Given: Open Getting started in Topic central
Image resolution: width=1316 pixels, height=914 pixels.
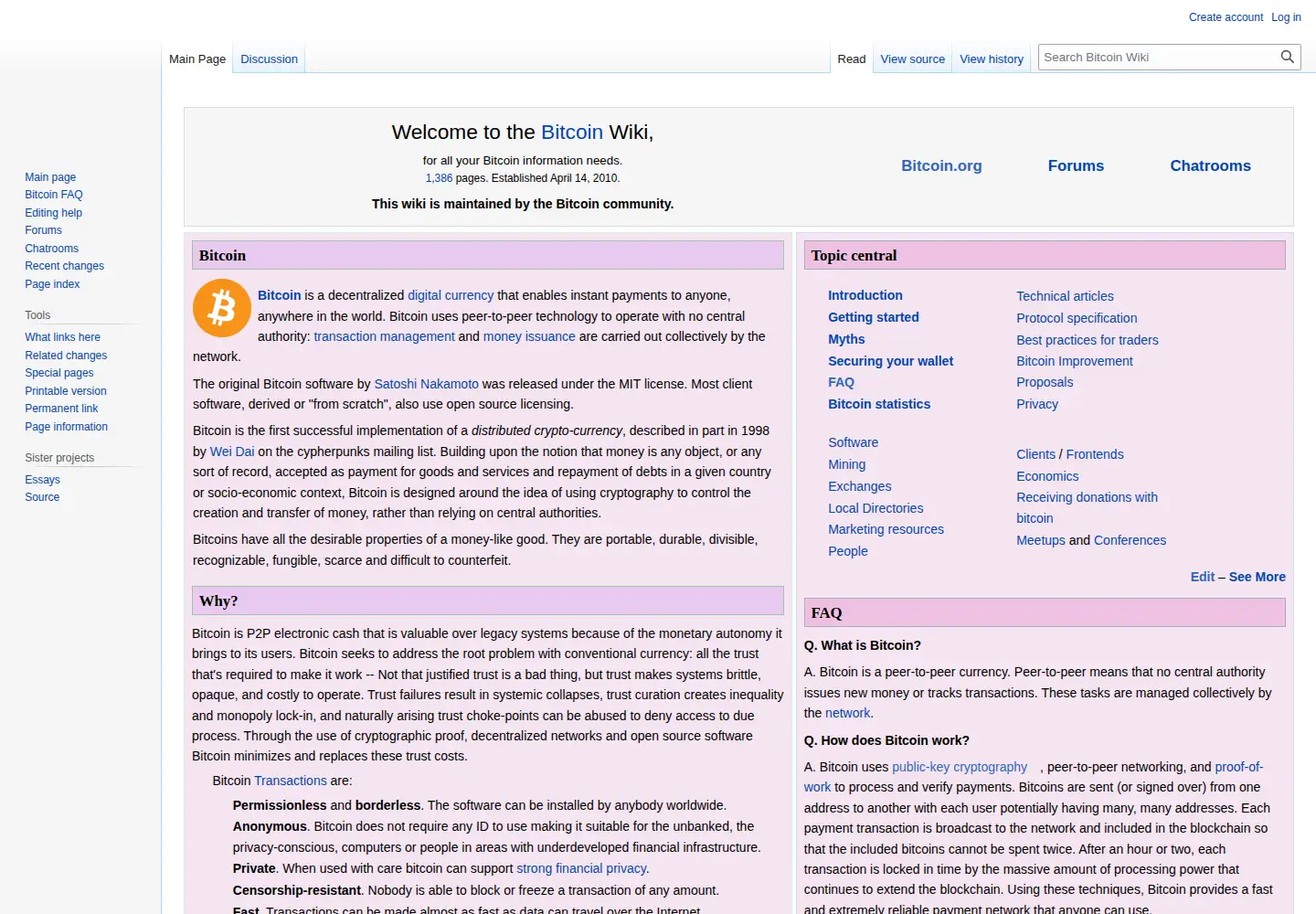Looking at the screenshot, I should point(874,317).
